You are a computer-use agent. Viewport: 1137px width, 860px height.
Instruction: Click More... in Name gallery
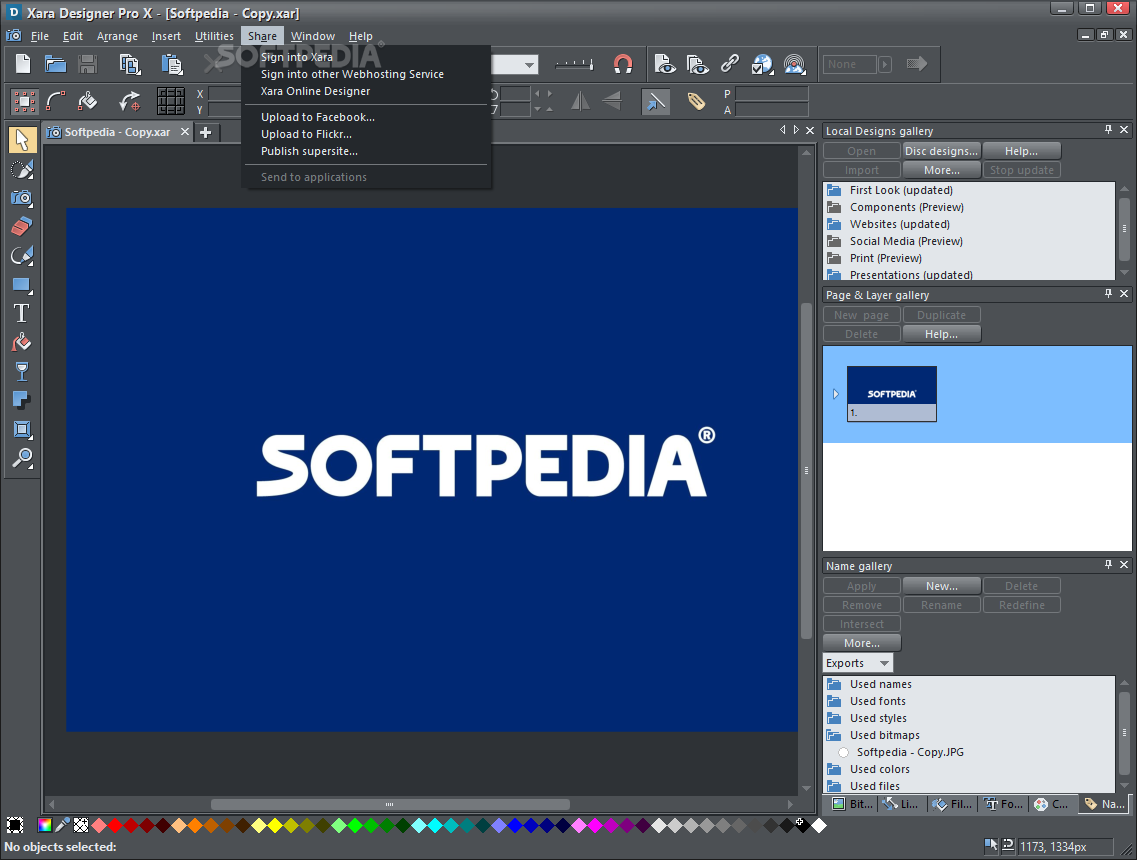(861, 642)
